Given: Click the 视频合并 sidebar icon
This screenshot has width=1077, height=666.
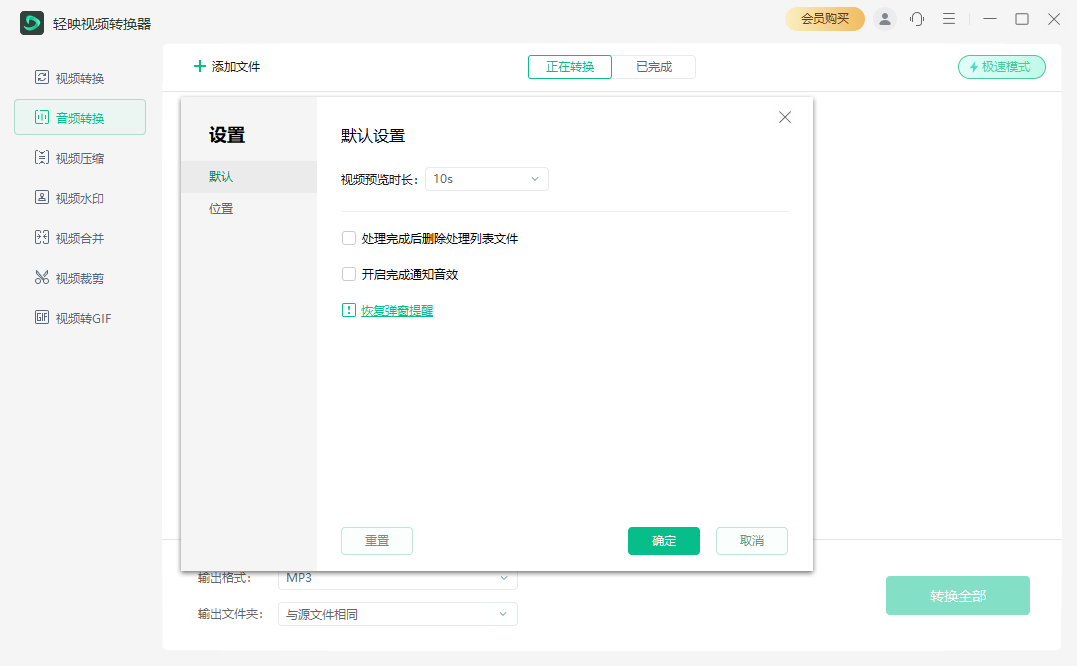Looking at the screenshot, I should coord(42,238).
